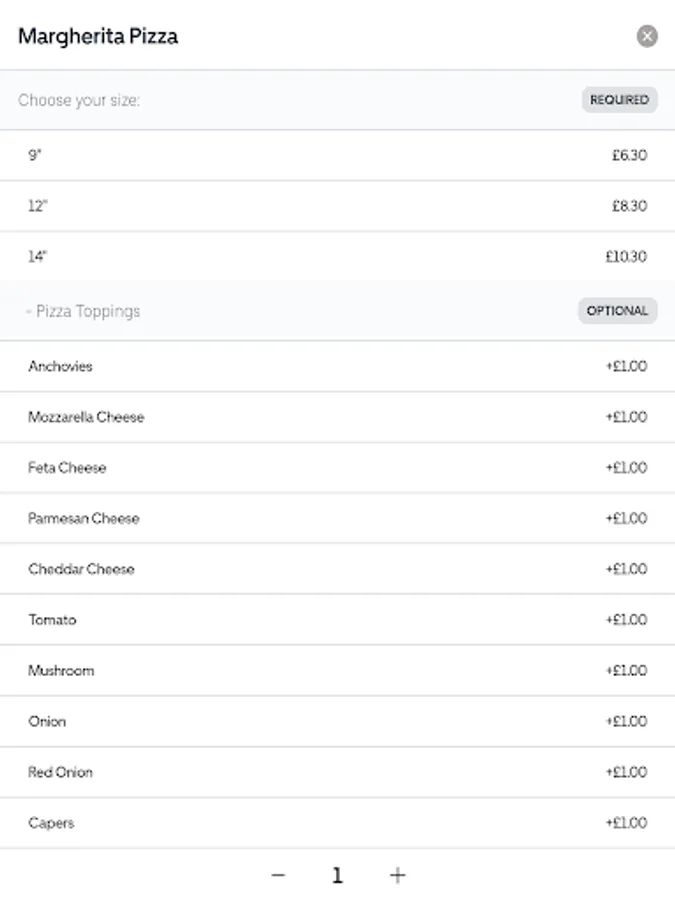675x900 pixels.
Task: Select Feta Cheese topping
Action: click(337, 468)
